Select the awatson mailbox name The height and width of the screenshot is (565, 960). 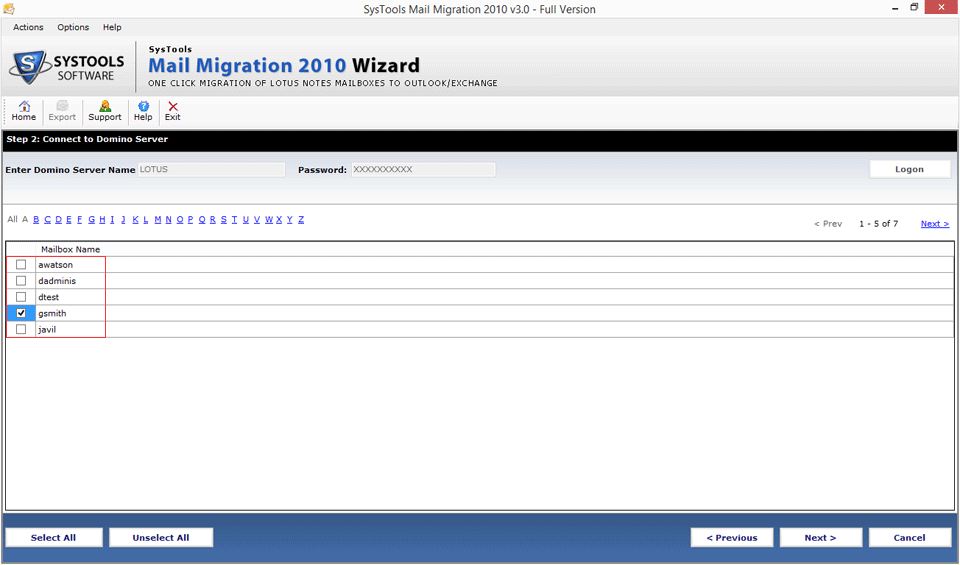coord(55,264)
